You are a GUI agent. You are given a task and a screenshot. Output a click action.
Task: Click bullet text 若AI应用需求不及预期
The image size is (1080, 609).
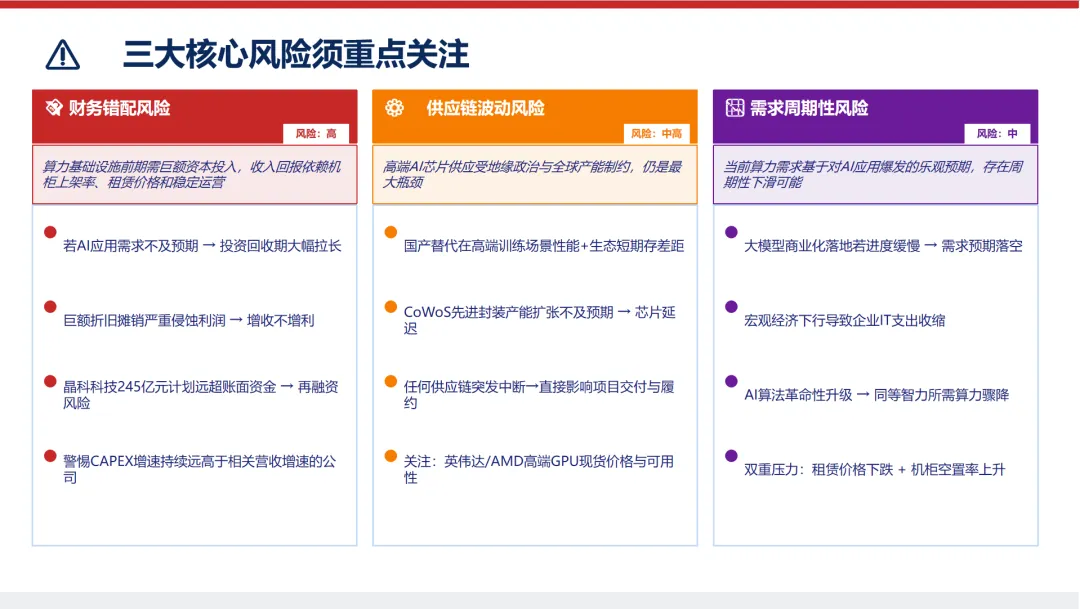[202, 246]
